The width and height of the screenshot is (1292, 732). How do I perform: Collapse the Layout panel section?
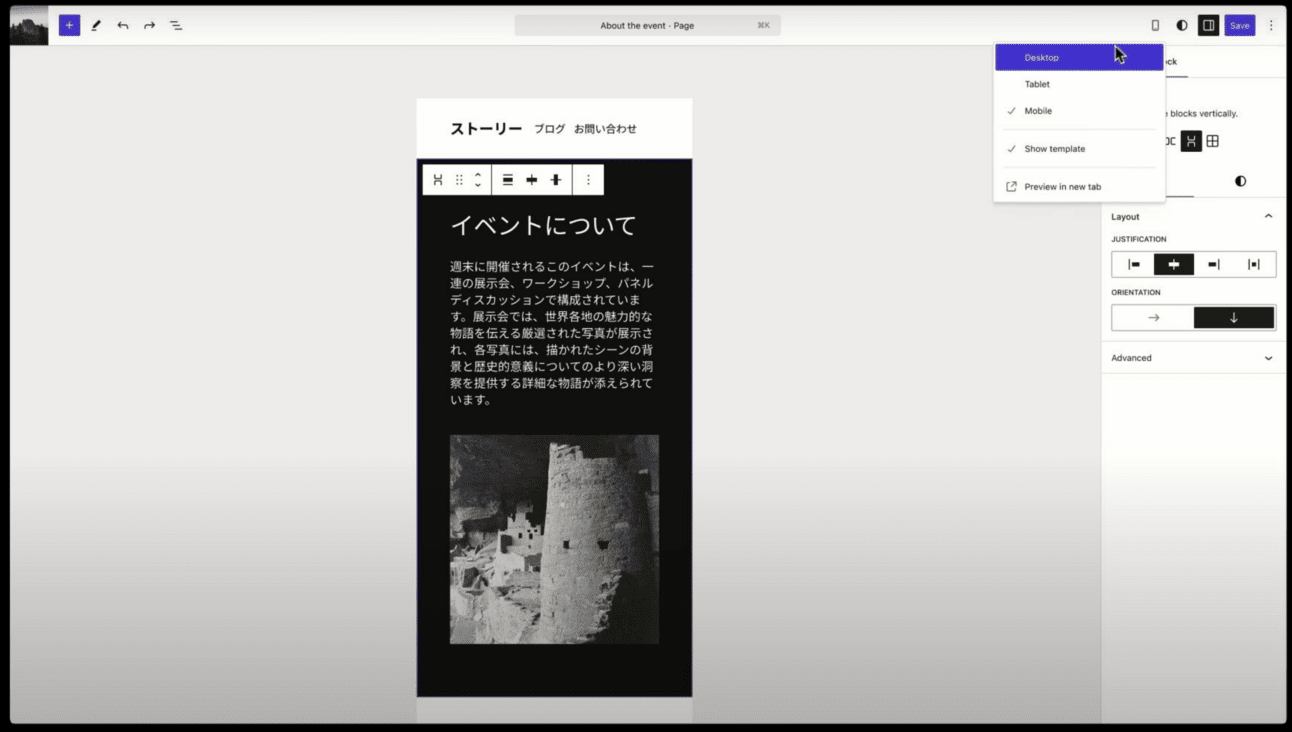[1193, 216]
